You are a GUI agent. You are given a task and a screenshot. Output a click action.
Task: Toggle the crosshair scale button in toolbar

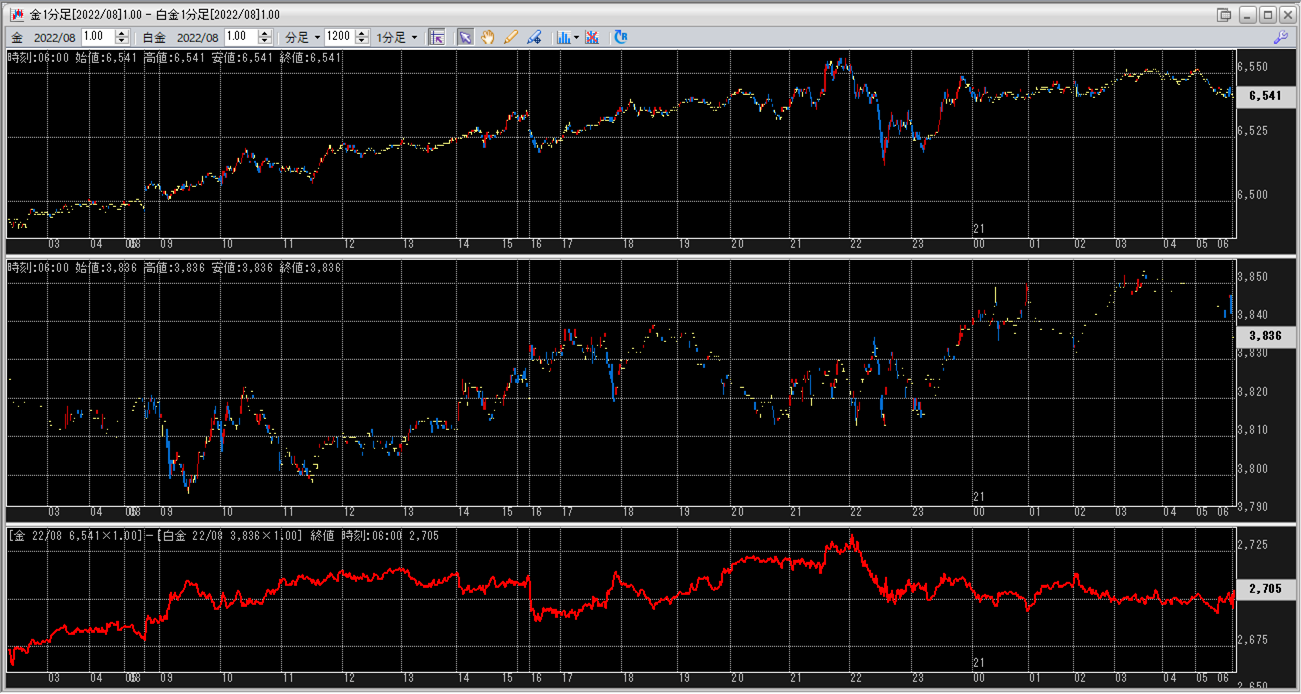[436, 37]
